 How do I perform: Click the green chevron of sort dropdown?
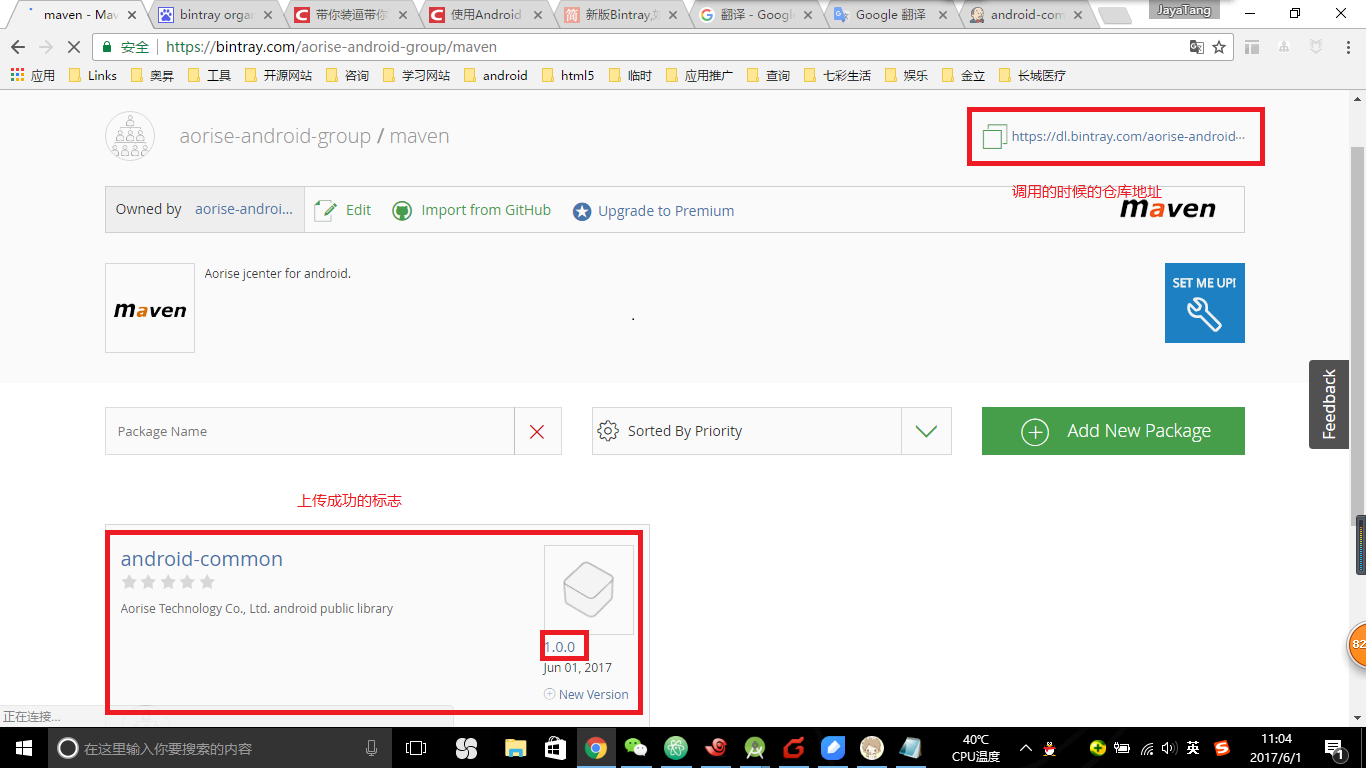tap(926, 431)
